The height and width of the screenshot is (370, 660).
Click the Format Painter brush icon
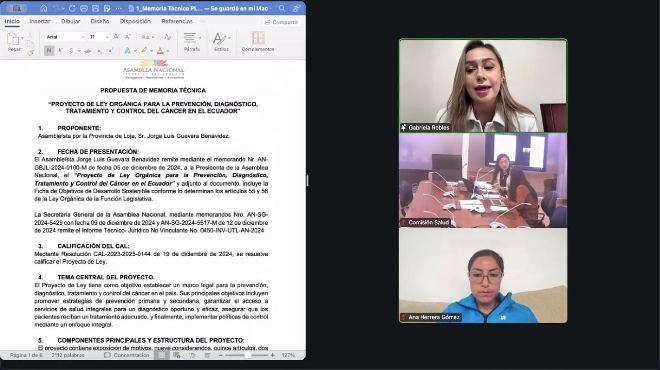coord(30,52)
